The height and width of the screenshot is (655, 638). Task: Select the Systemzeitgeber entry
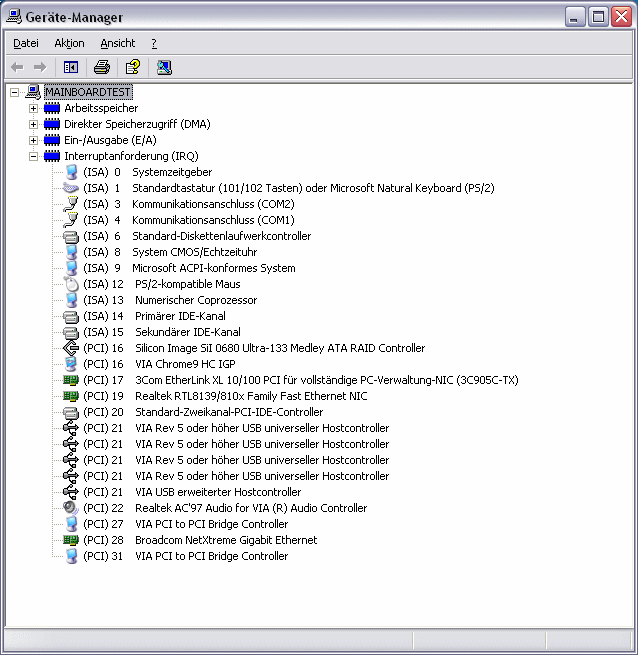pyautogui.click(x=172, y=172)
